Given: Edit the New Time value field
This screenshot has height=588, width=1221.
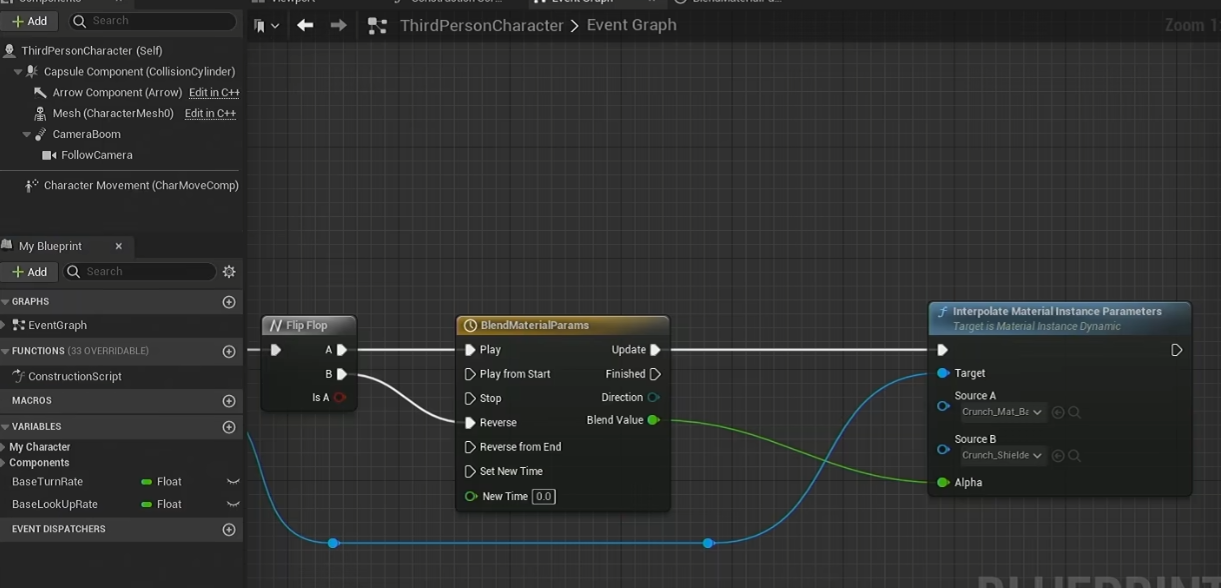Looking at the screenshot, I should click(x=543, y=496).
